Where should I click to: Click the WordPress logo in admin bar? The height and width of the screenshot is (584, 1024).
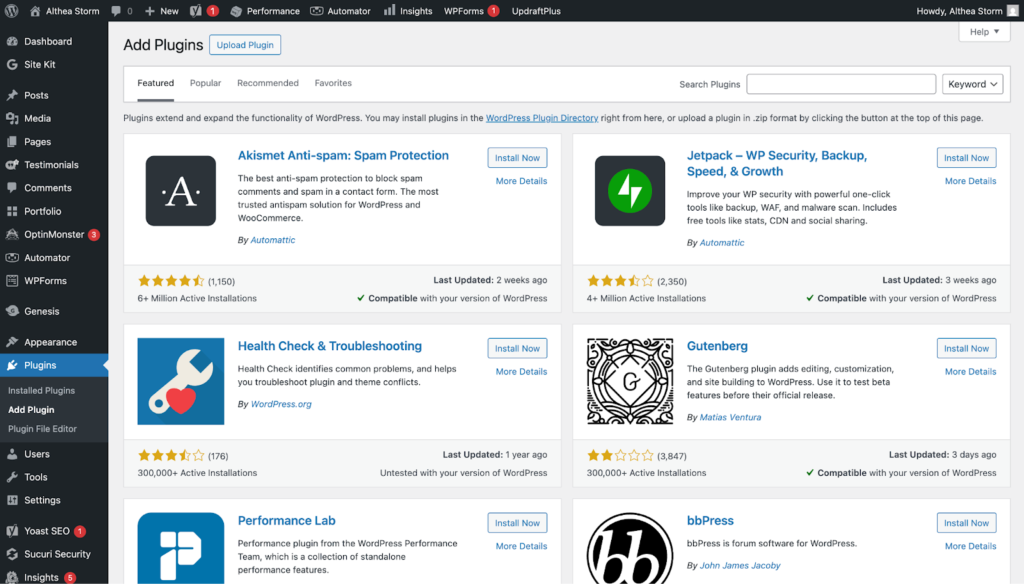point(13,11)
